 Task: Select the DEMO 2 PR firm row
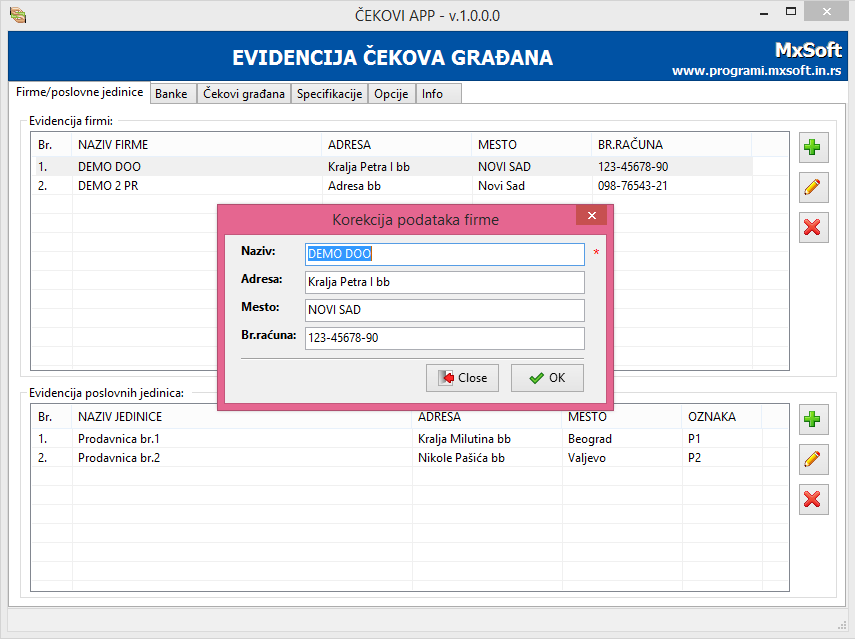pos(393,186)
